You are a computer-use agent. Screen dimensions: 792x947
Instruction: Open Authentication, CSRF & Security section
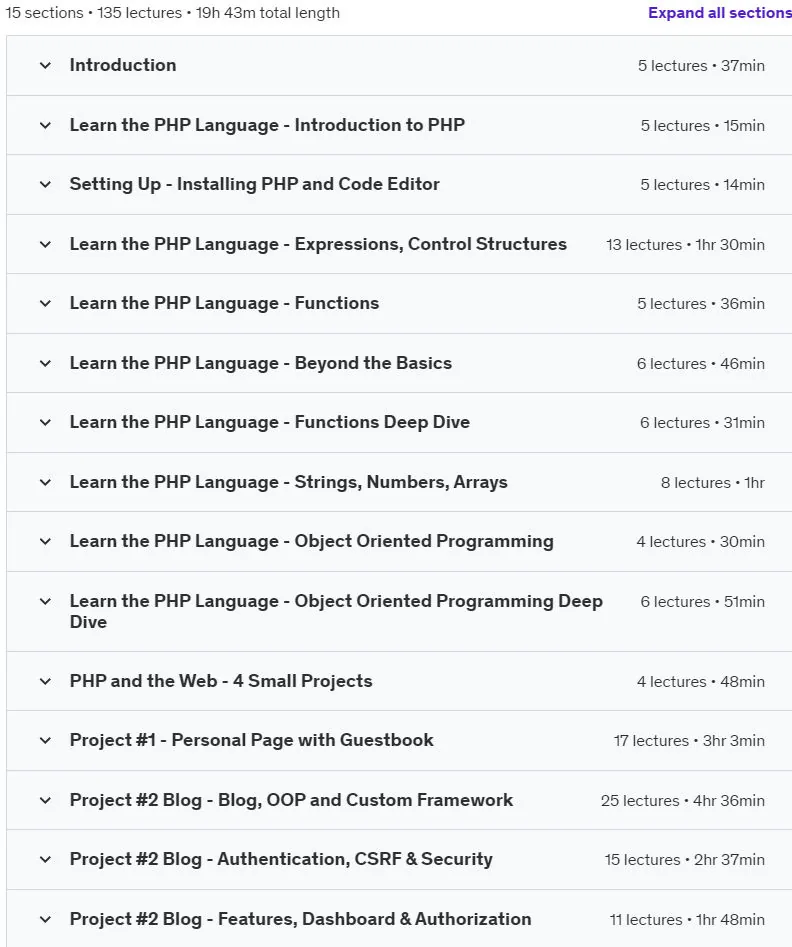(x=281, y=859)
